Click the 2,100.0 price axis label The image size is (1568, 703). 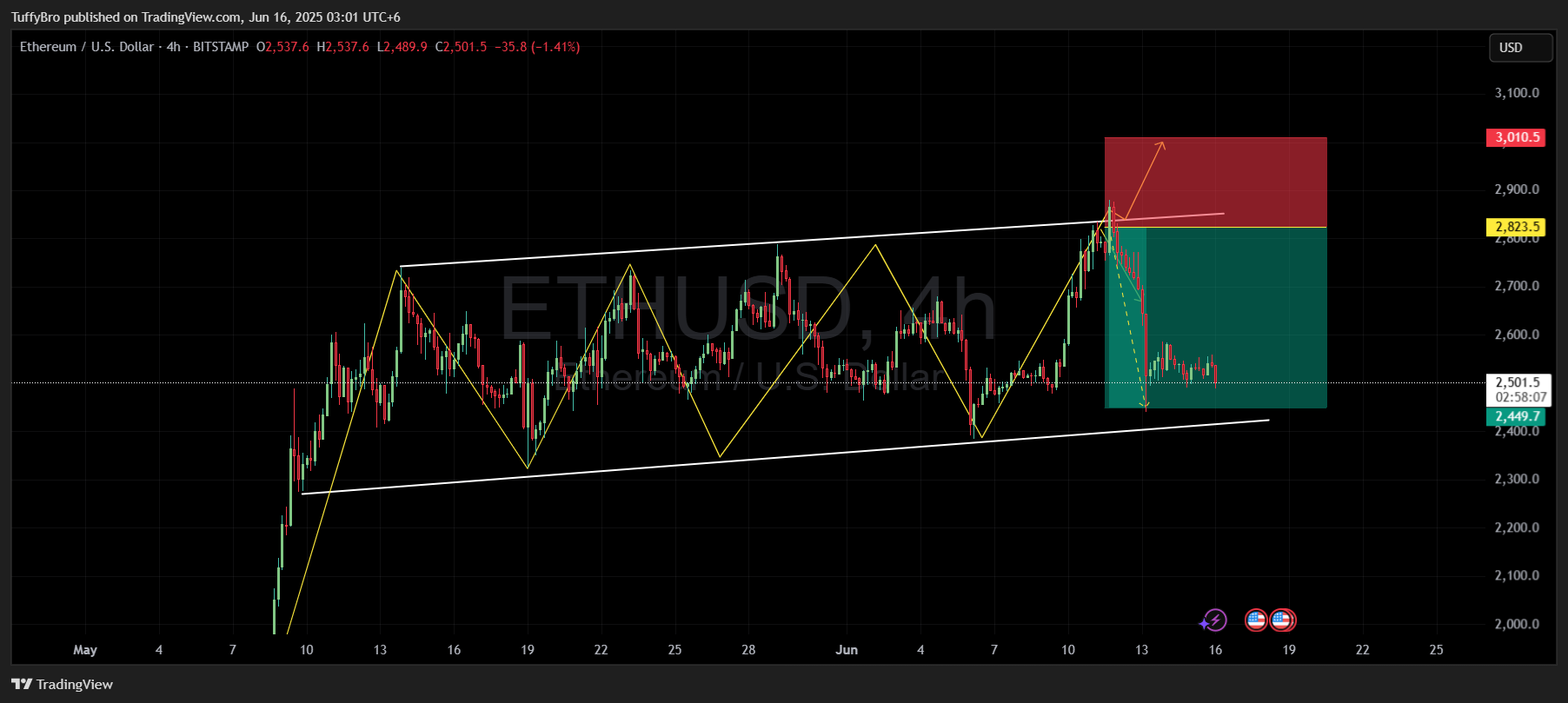point(1517,575)
